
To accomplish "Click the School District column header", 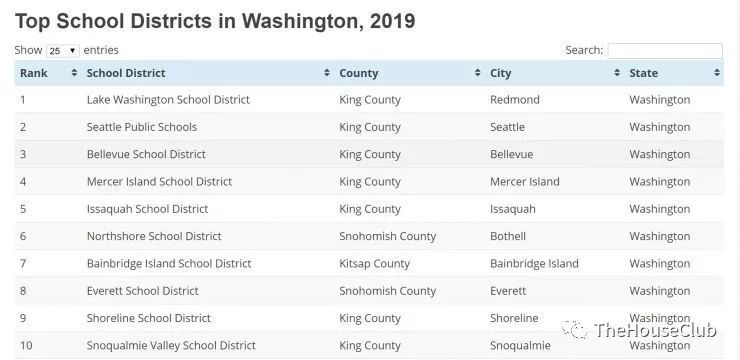I will point(126,73).
